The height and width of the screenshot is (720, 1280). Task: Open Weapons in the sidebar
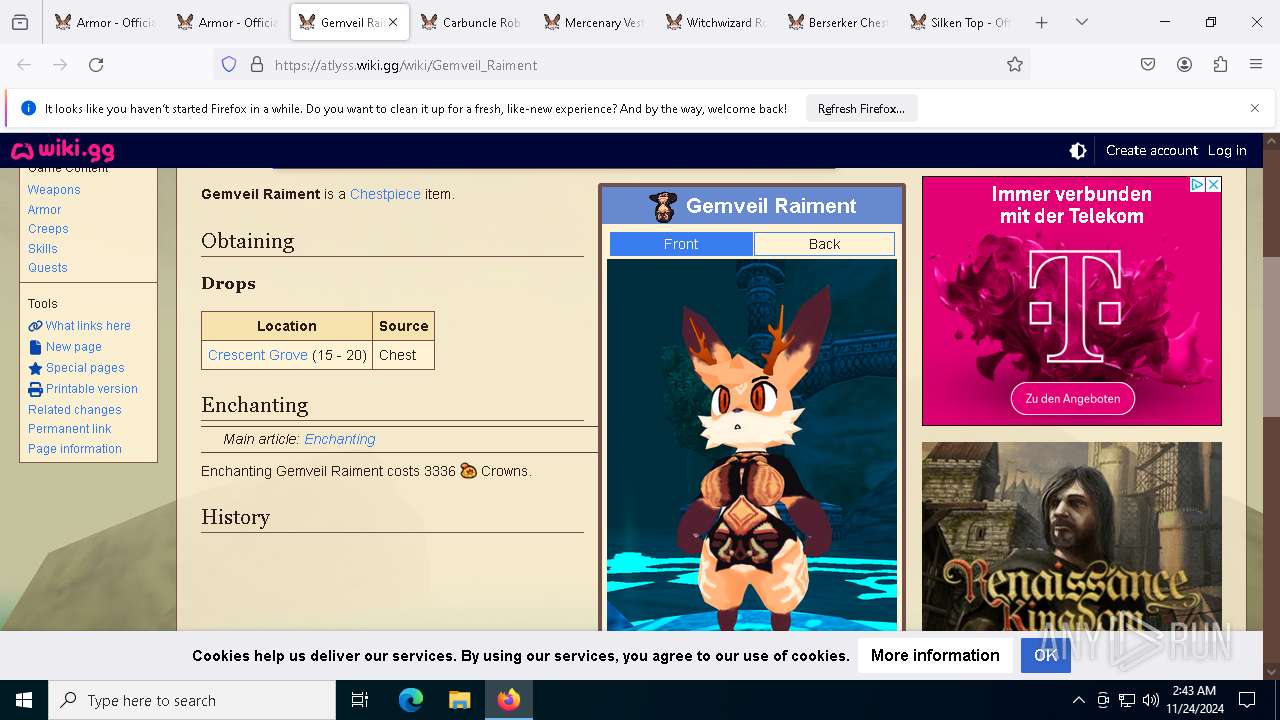click(x=54, y=190)
